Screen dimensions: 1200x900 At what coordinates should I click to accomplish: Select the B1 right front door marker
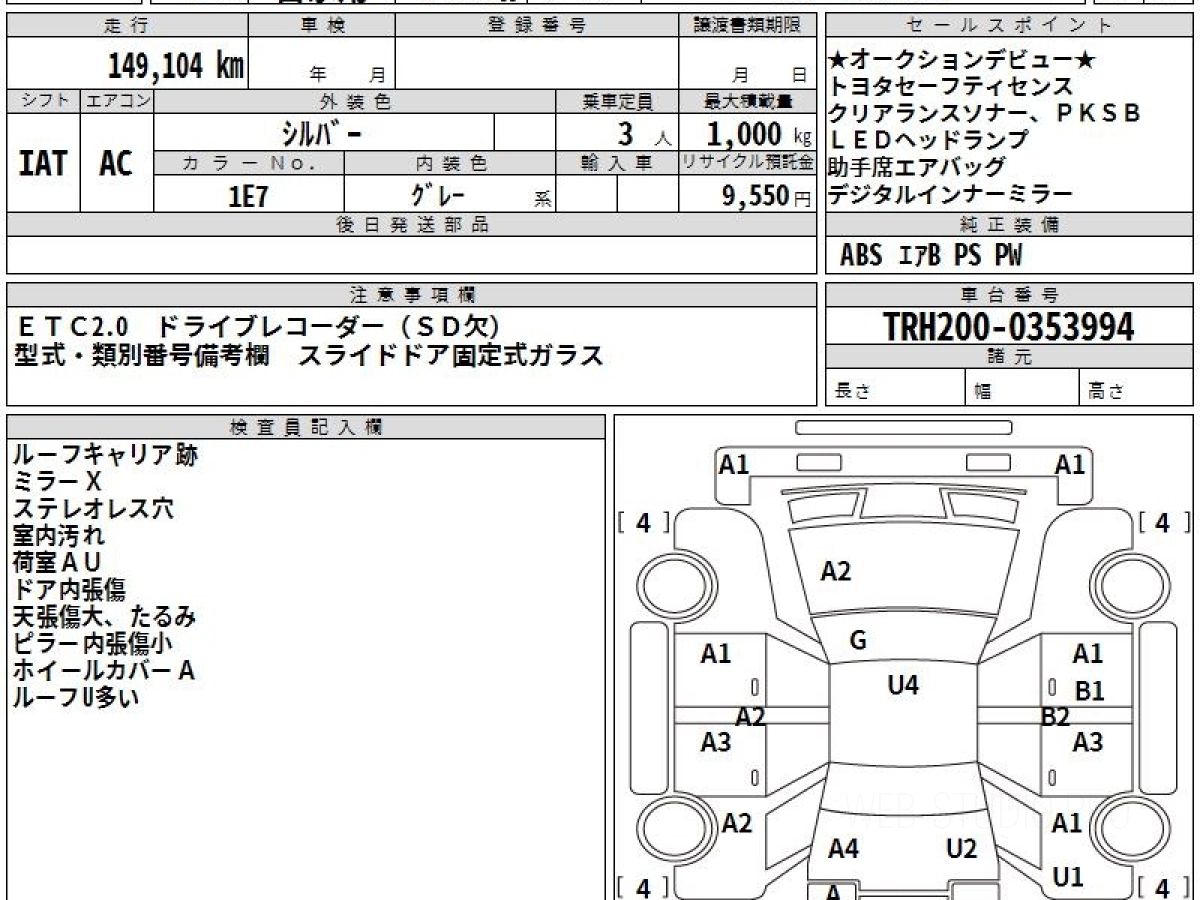[1089, 690]
